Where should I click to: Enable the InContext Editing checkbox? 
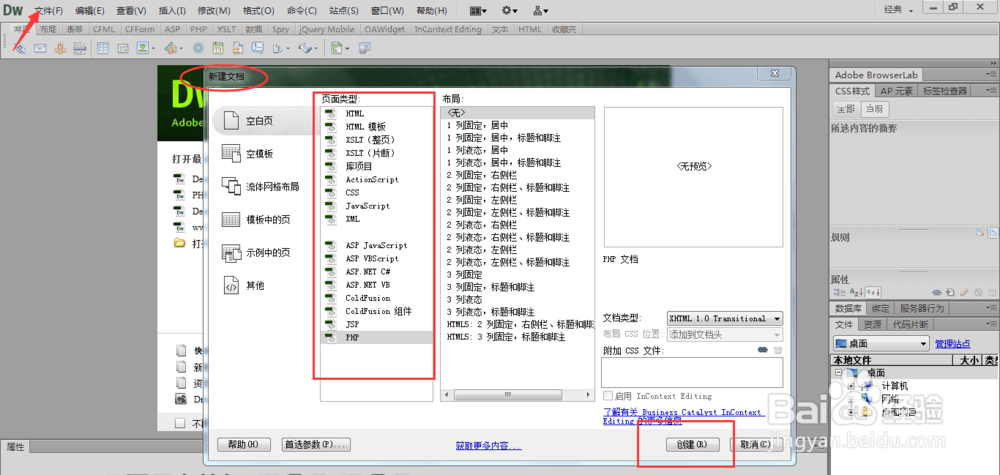pyautogui.click(x=608, y=395)
